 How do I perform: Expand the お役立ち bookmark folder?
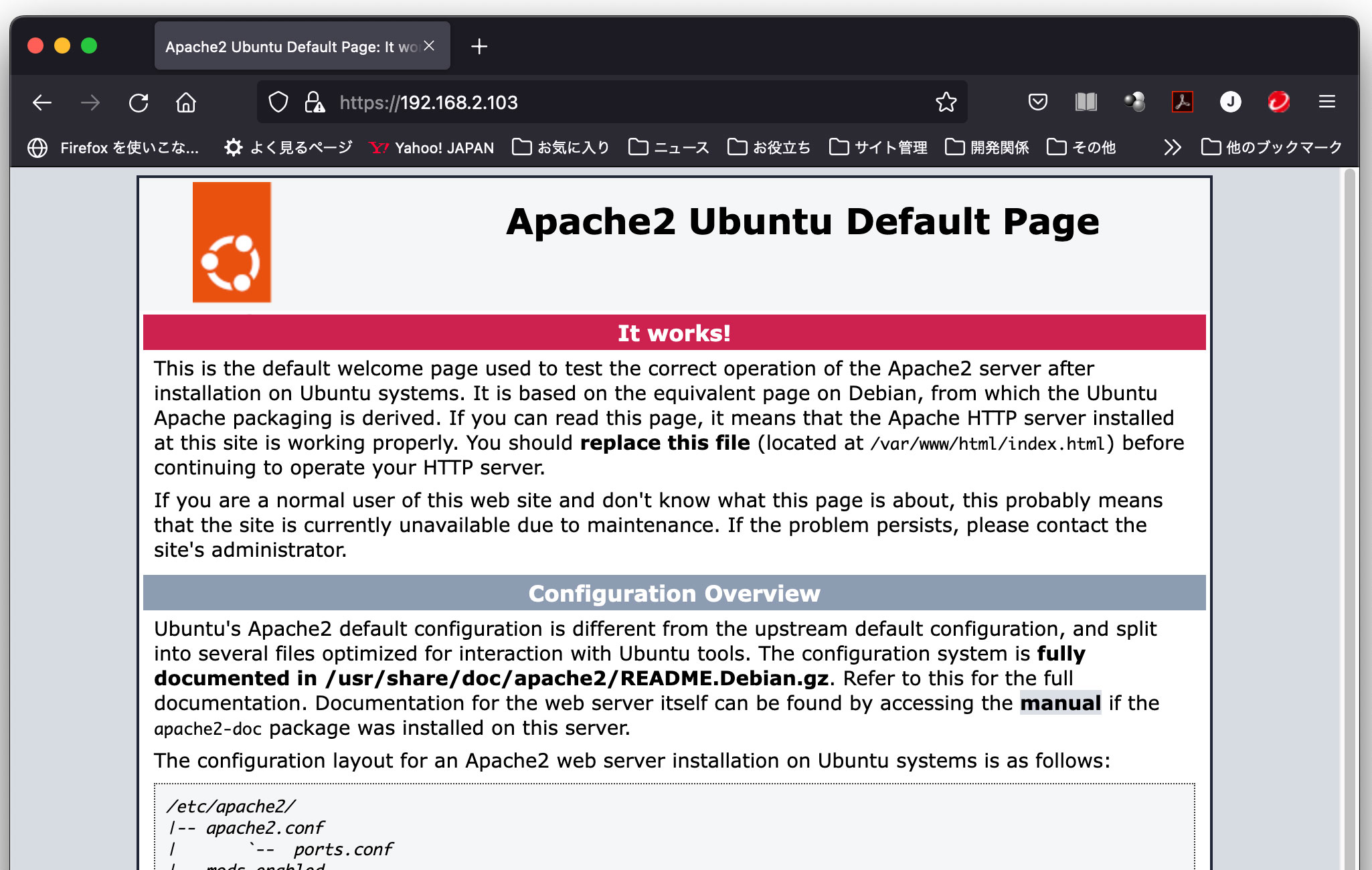(x=769, y=147)
